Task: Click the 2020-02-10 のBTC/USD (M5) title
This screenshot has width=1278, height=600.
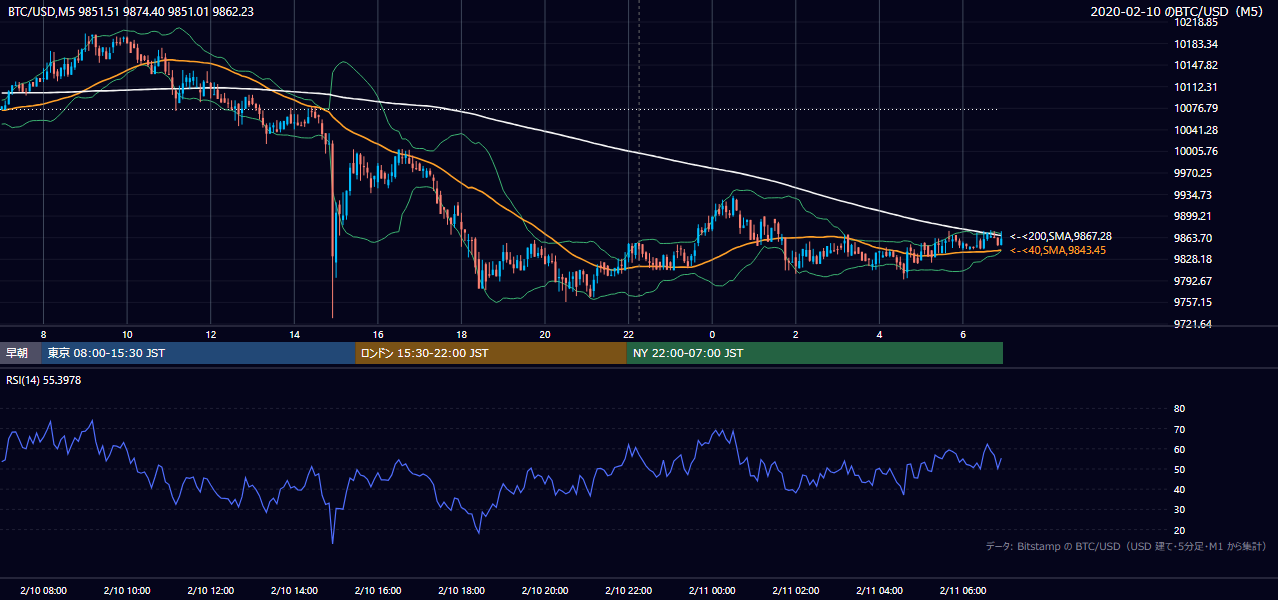Action: (1179, 11)
